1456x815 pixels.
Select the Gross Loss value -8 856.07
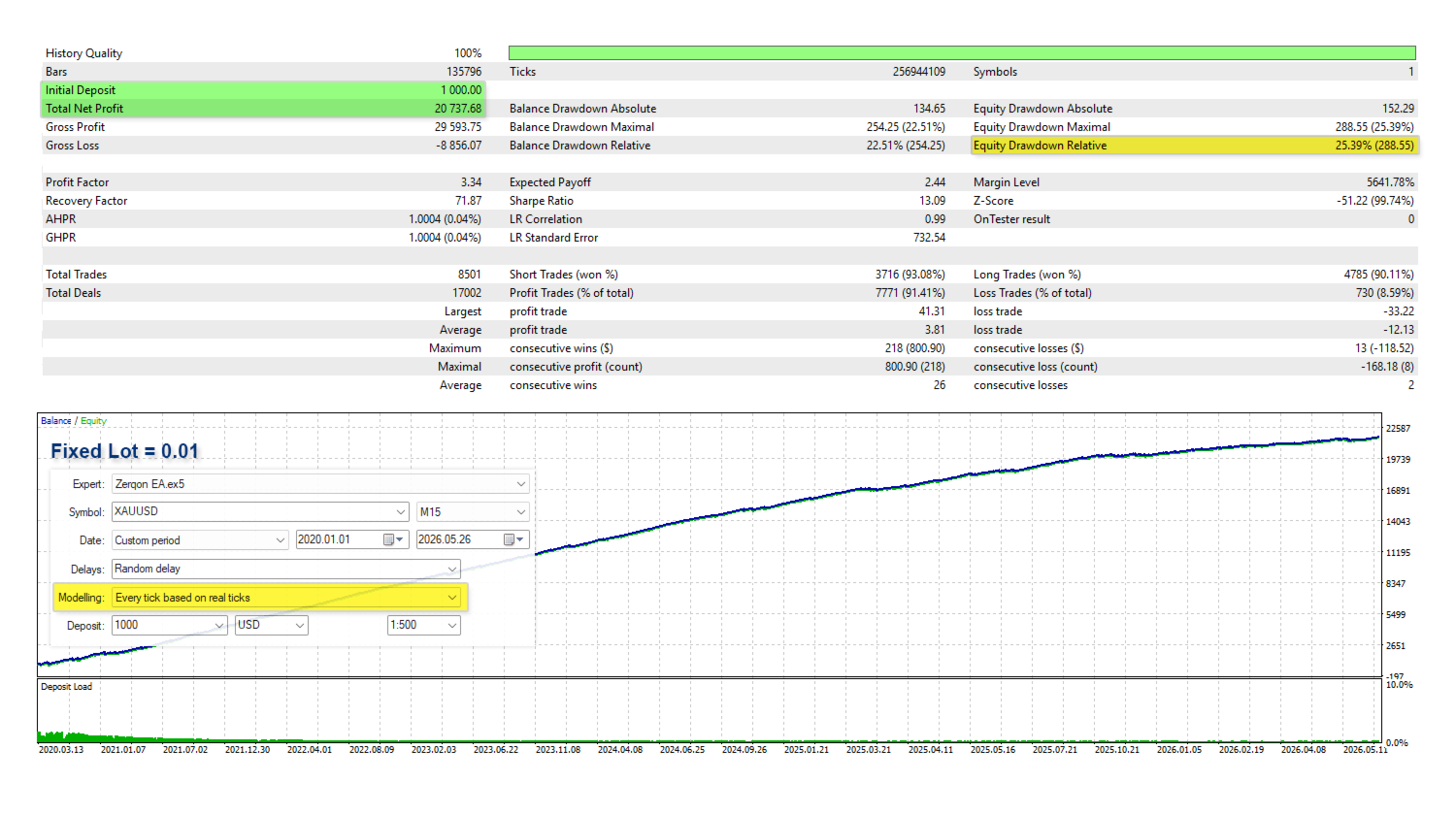tap(459, 146)
